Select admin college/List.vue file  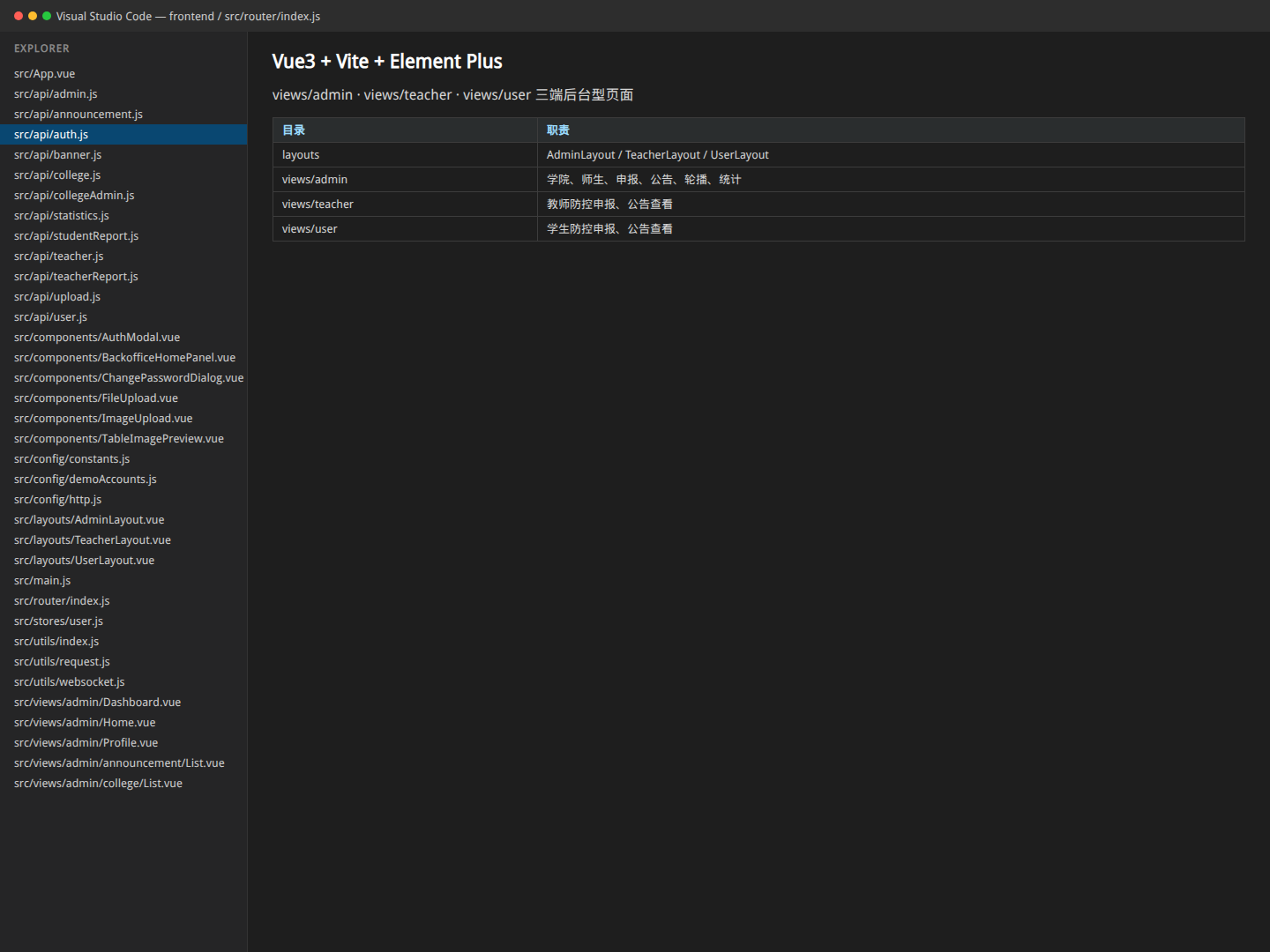tap(123, 784)
